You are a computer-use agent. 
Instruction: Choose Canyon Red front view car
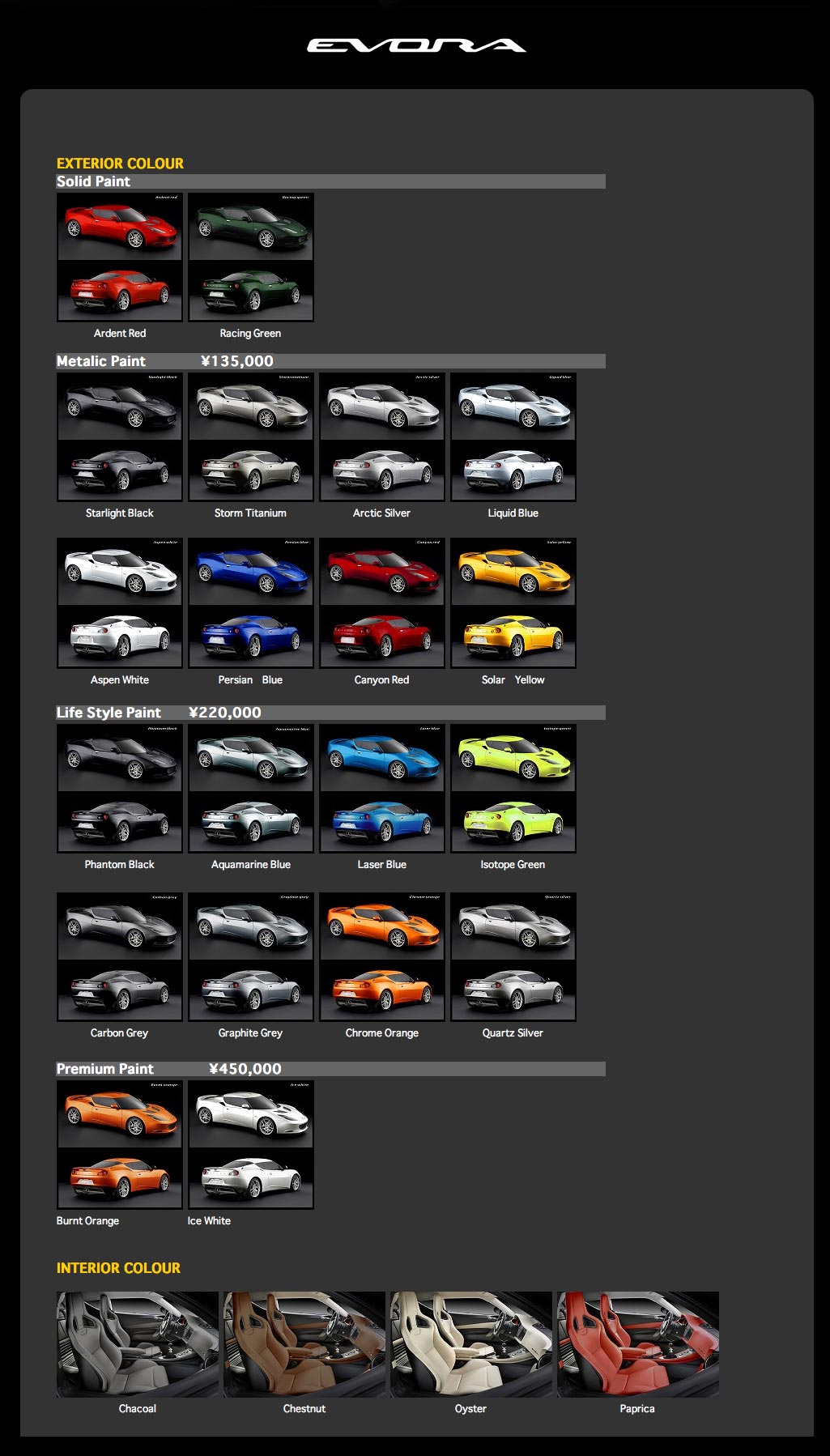tap(382, 572)
